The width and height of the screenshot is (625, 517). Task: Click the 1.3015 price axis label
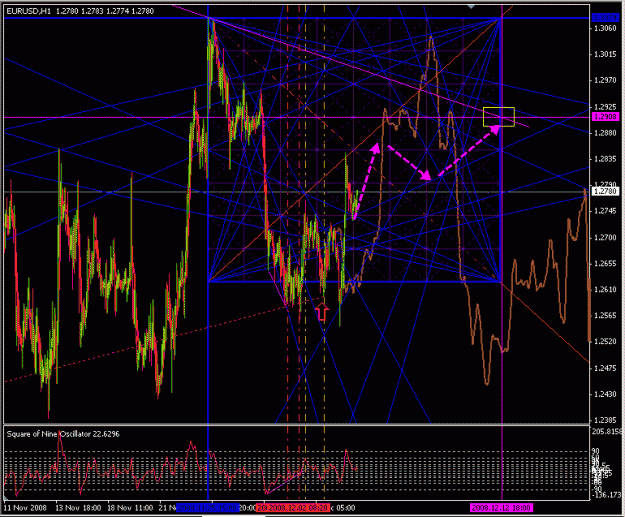pyautogui.click(x=605, y=54)
